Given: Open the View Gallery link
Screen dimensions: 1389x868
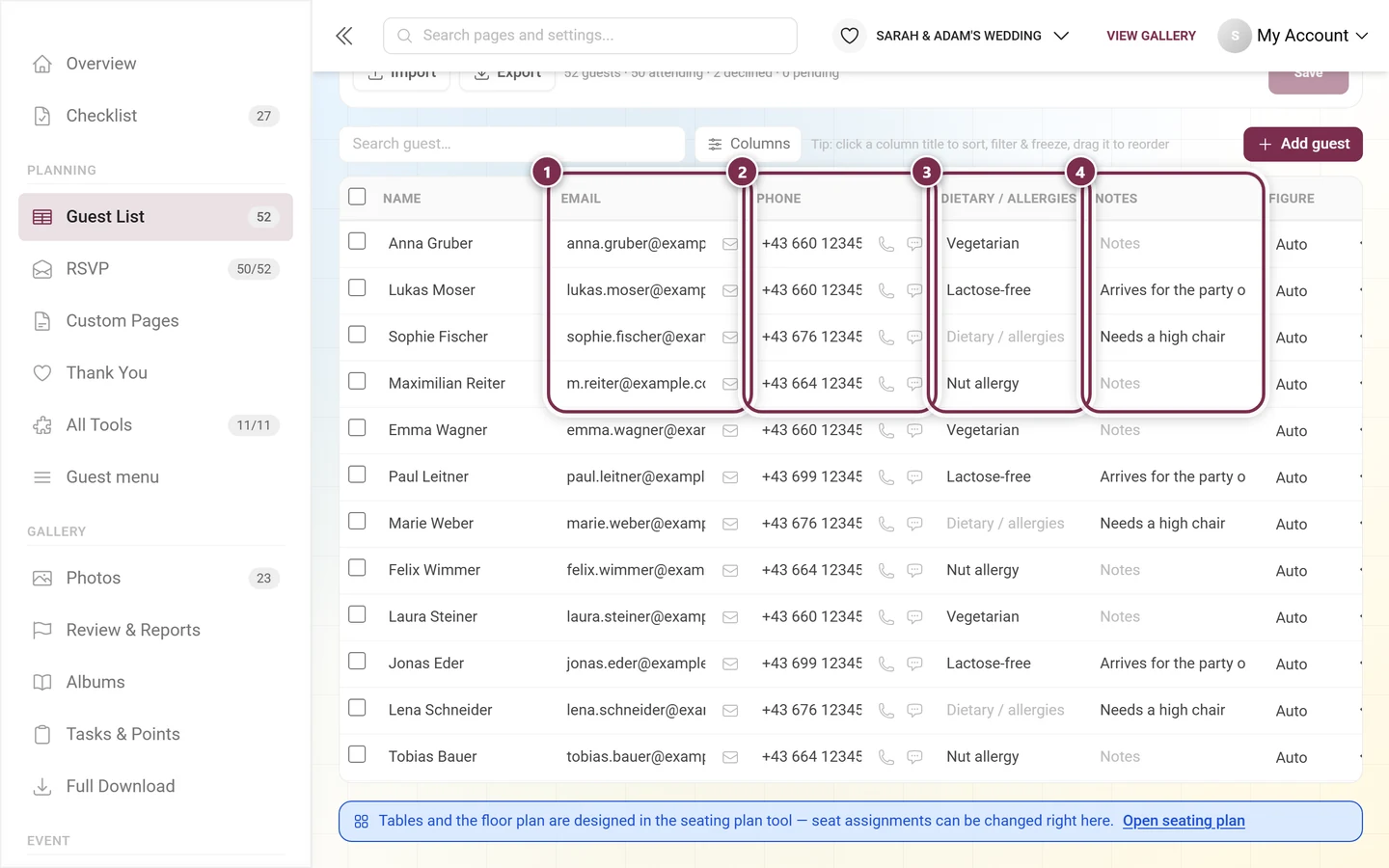Looking at the screenshot, I should tap(1151, 36).
